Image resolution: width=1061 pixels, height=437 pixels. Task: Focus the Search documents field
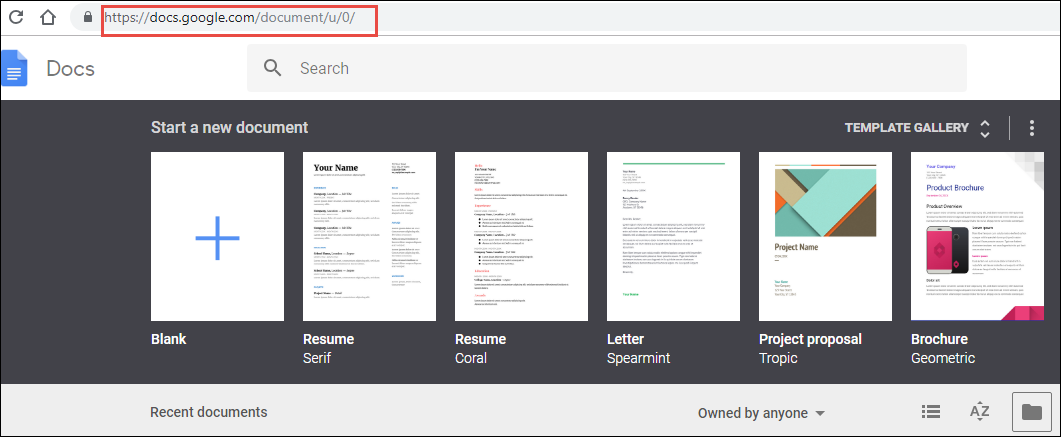pyautogui.click(x=606, y=68)
